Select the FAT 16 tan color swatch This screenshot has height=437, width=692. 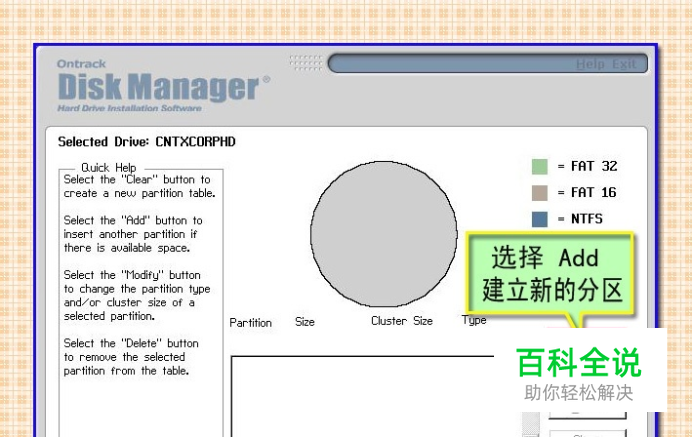(540, 193)
